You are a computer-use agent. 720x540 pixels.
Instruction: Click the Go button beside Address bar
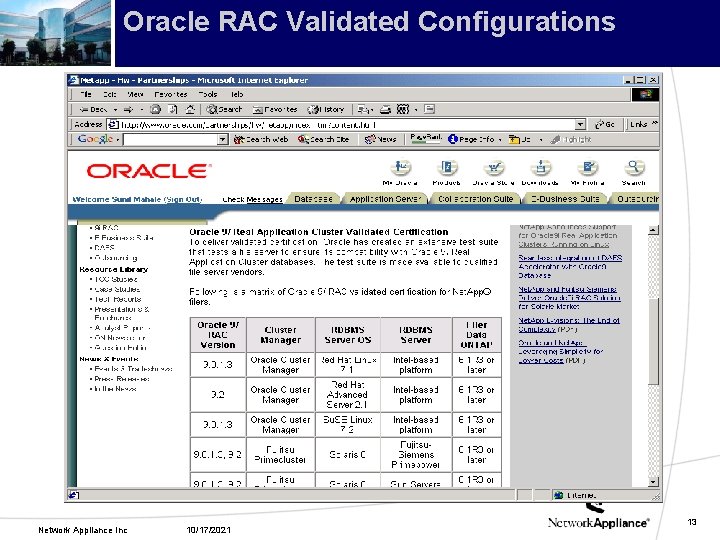(604, 124)
